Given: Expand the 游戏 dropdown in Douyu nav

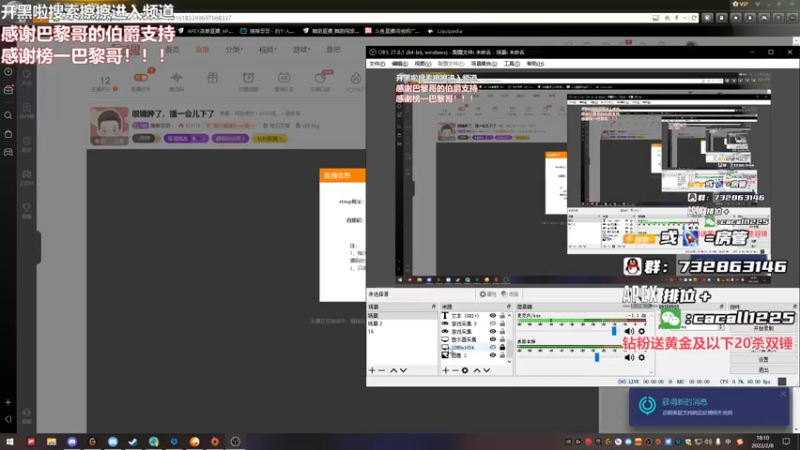Looking at the screenshot, I should [x=301, y=49].
